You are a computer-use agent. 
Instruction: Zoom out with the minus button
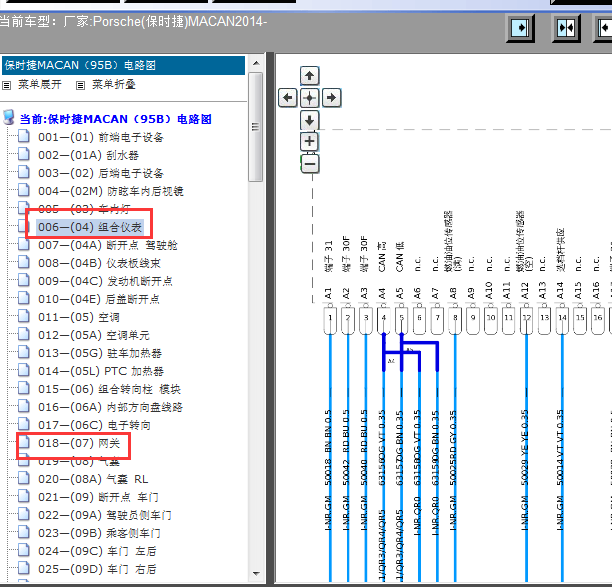pos(310,164)
